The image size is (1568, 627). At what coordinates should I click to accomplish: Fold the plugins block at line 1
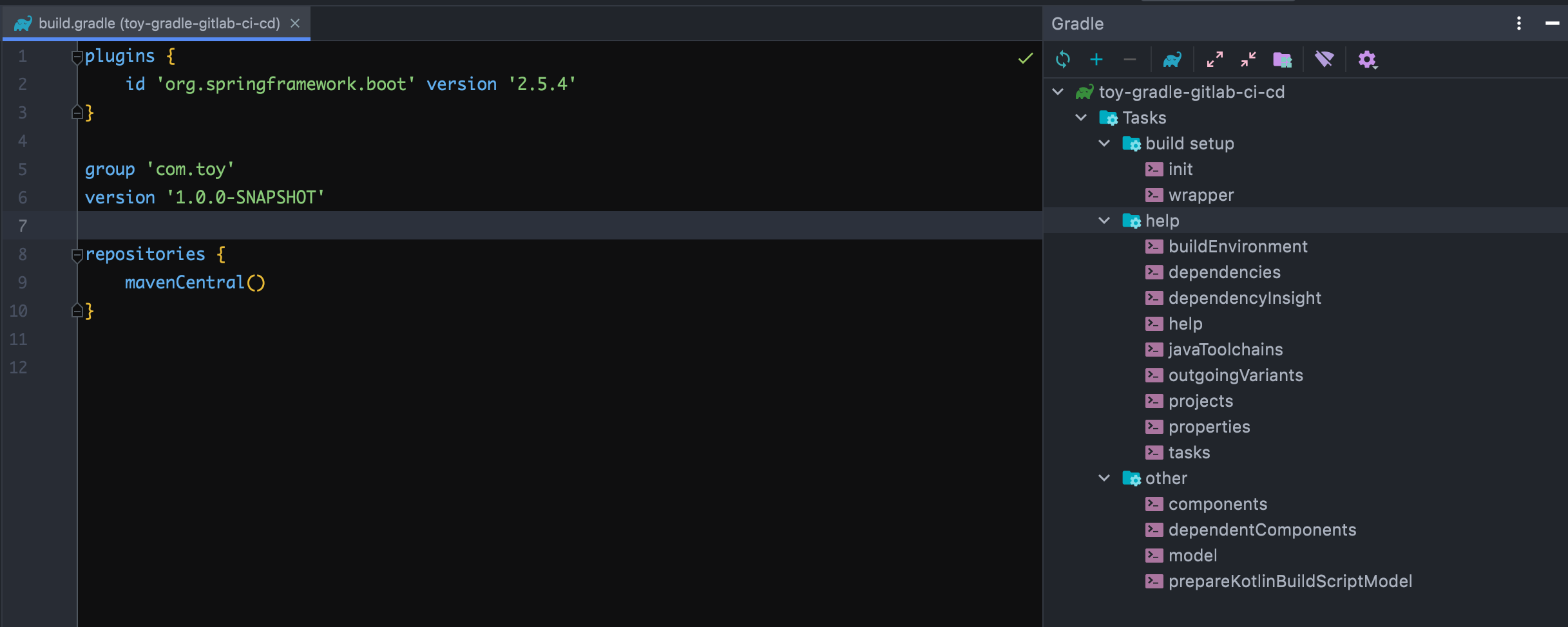tap(77, 57)
